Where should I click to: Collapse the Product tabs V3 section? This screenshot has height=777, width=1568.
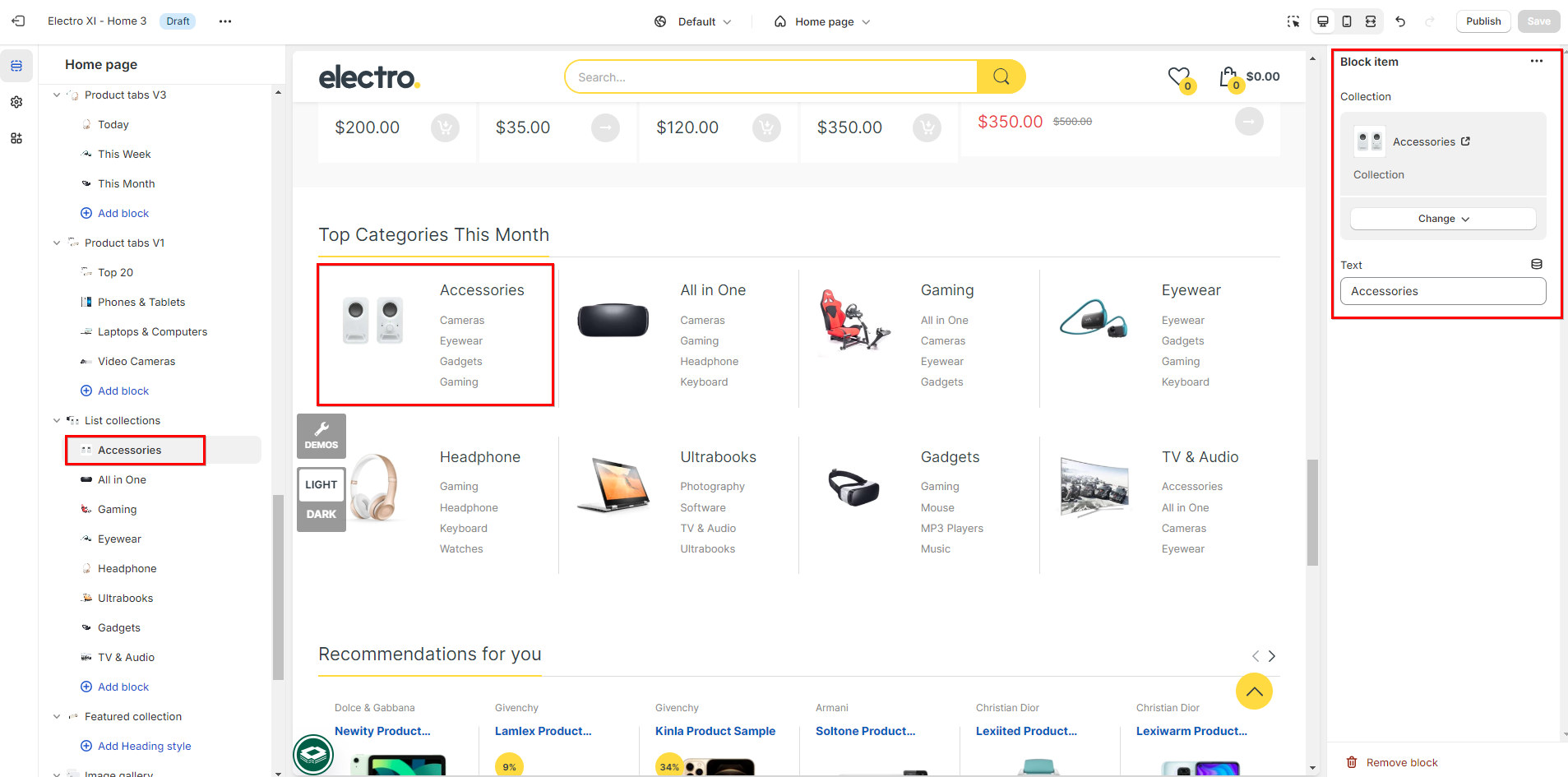[57, 95]
